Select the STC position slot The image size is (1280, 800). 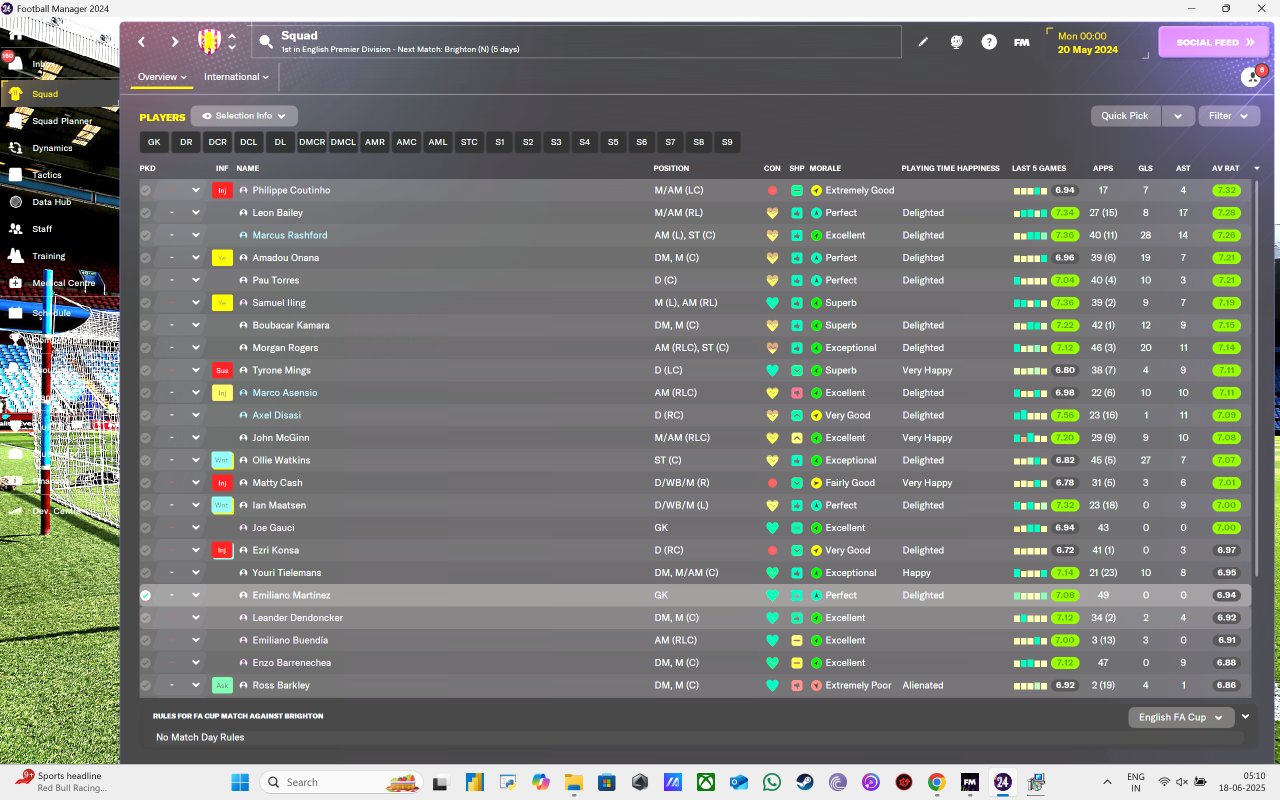(x=469, y=142)
